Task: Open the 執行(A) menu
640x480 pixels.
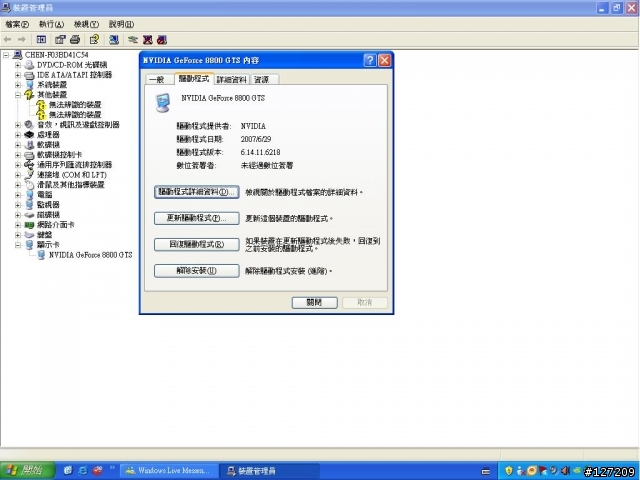Action: (x=51, y=24)
